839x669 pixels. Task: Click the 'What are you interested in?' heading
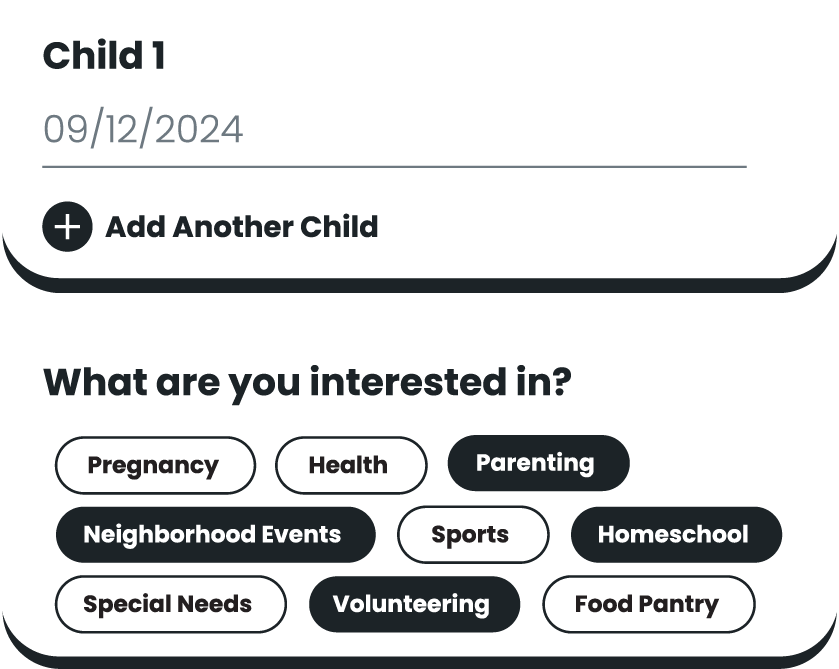coord(307,383)
